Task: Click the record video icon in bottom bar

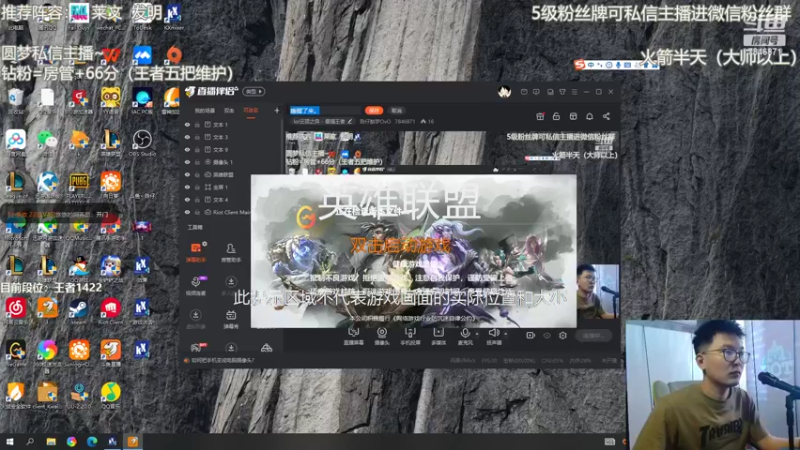Action: (531, 335)
